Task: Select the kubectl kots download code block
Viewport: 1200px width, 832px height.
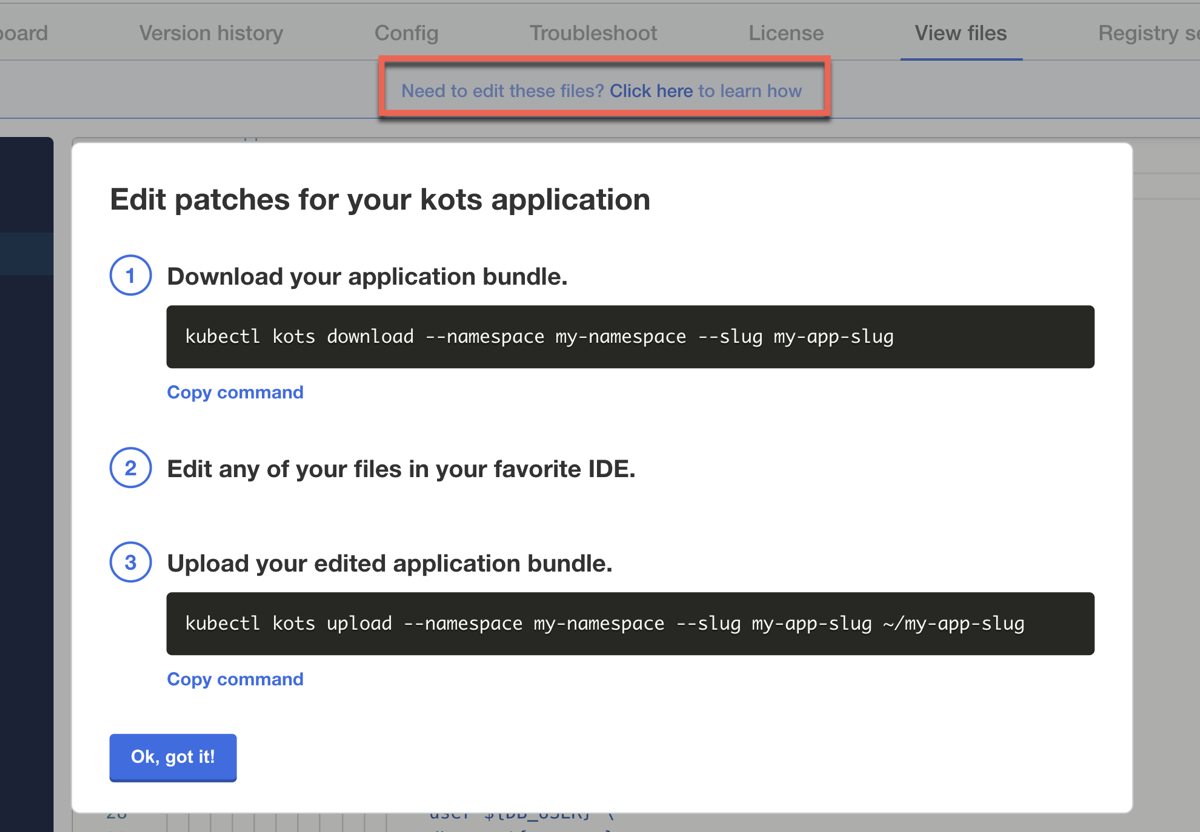Action: point(630,337)
